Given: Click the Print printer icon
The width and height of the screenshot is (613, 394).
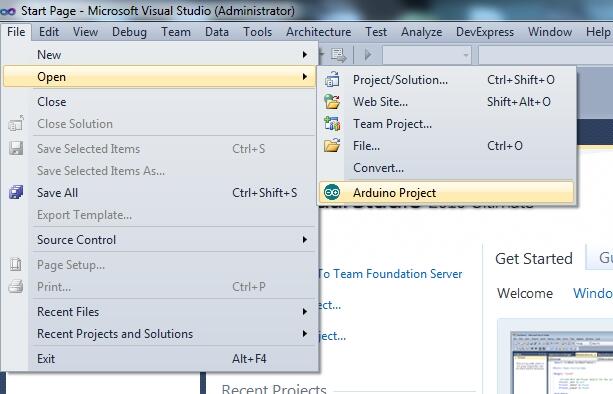Looking at the screenshot, I should pos(16,287).
